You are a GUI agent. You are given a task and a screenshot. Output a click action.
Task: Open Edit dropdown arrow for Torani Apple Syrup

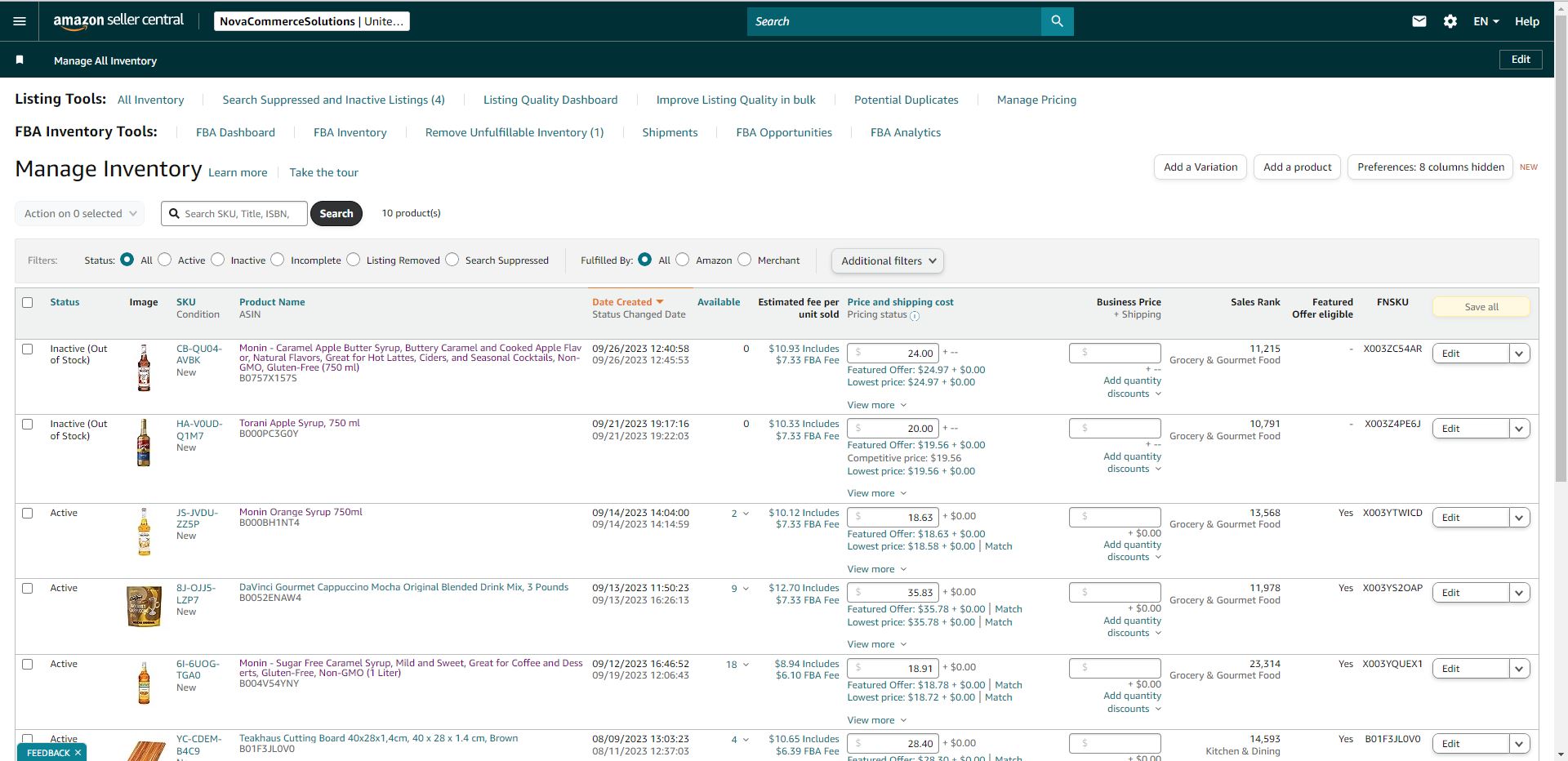(1519, 429)
